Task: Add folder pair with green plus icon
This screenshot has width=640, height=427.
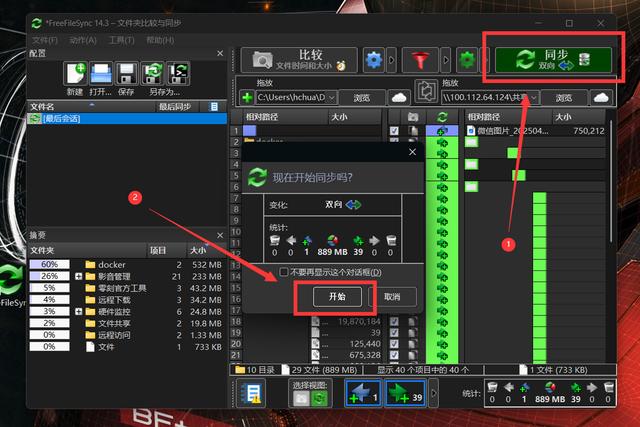Action: [x=247, y=98]
